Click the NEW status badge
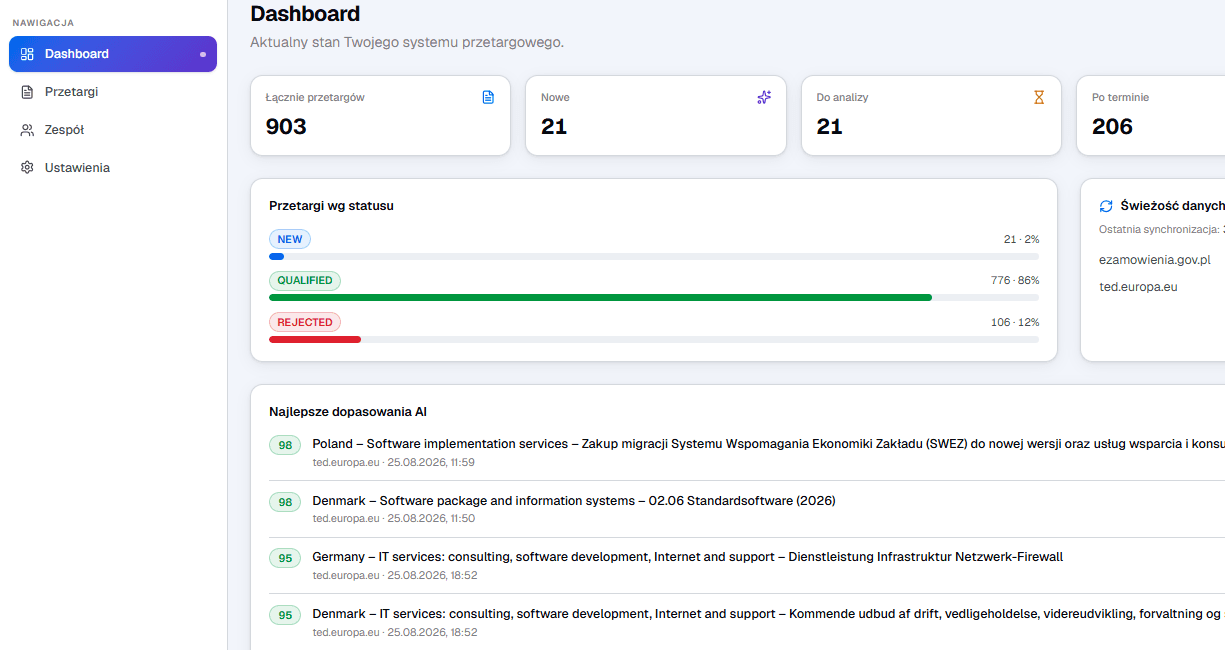Viewport: 1225px width, 650px height. (x=290, y=240)
